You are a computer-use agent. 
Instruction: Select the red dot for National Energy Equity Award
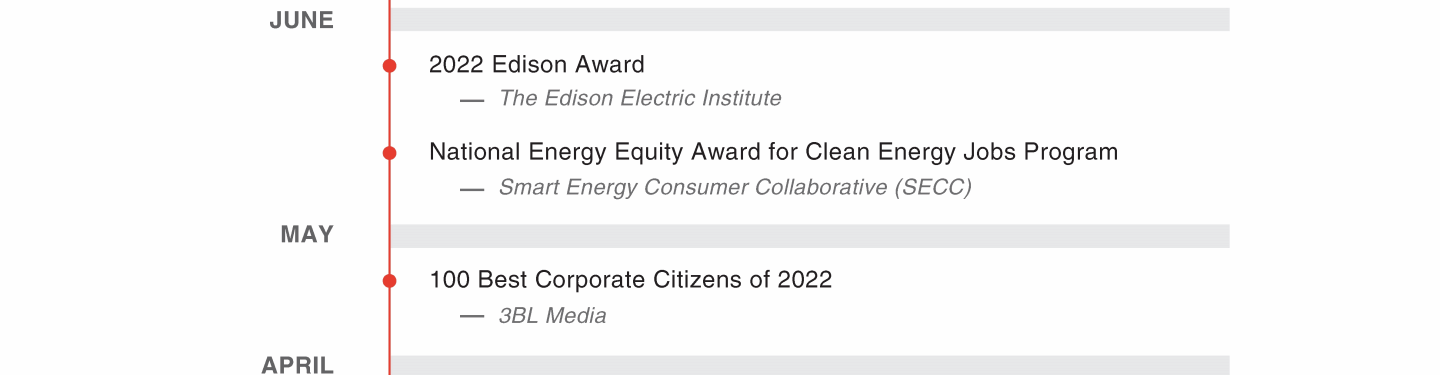pyautogui.click(x=389, y=153)
